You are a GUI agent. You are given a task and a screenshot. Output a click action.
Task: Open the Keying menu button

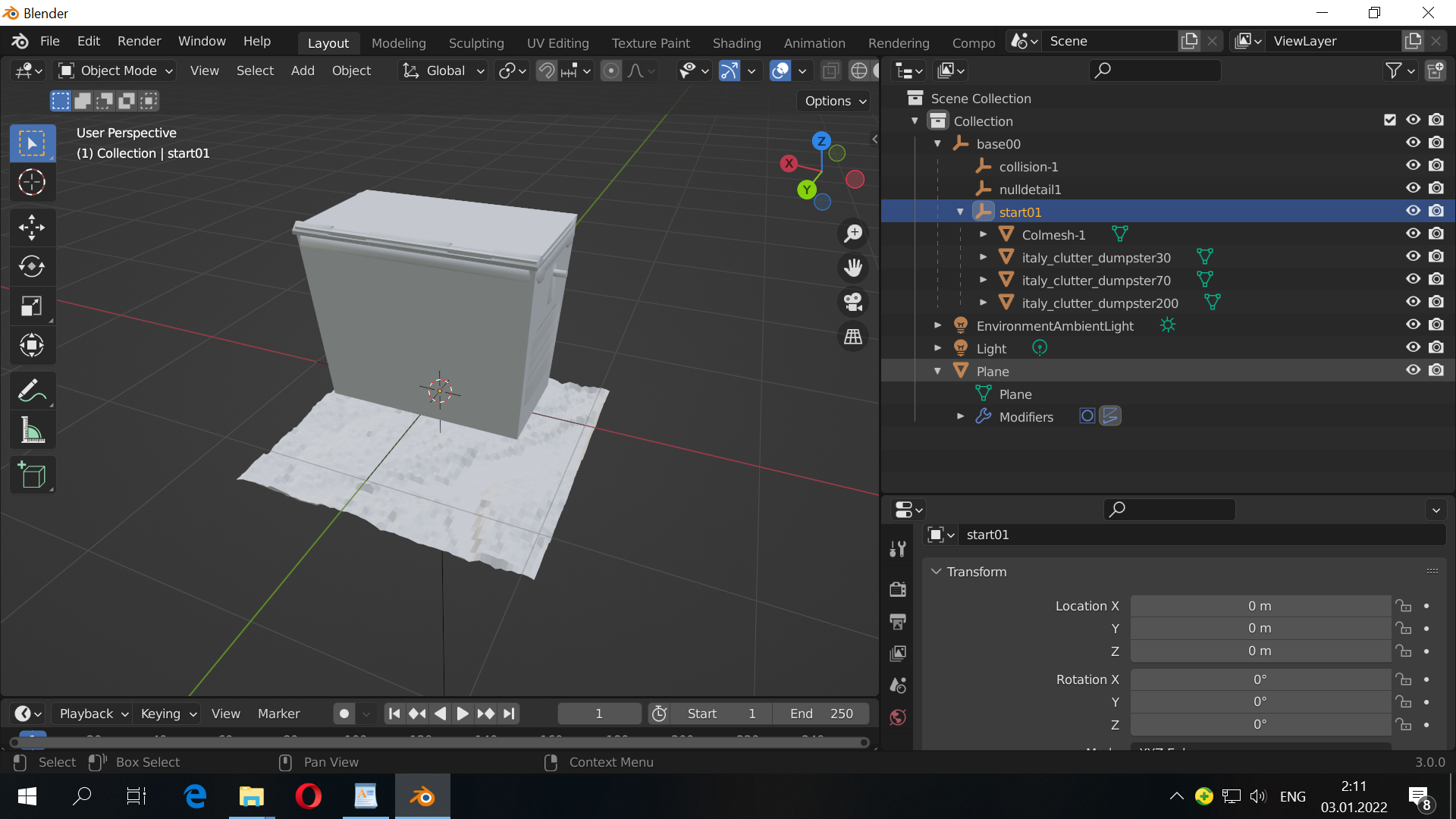pos(167,714)
